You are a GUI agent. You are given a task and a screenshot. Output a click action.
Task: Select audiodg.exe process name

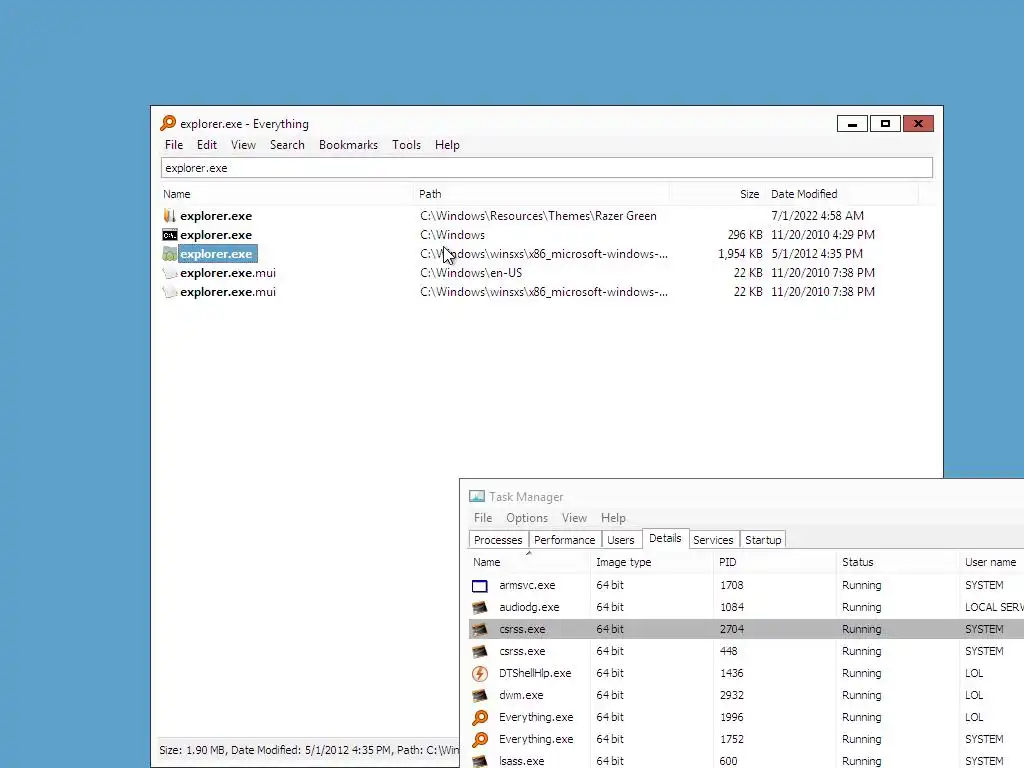pyautogui.click(x=529, y=607)
